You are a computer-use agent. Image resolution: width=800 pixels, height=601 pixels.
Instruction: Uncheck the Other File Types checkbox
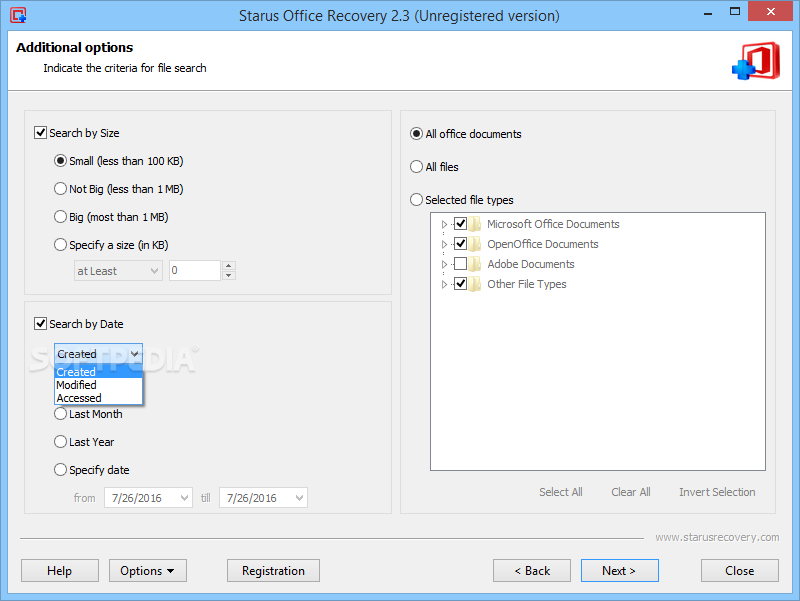tap(460, 284)
